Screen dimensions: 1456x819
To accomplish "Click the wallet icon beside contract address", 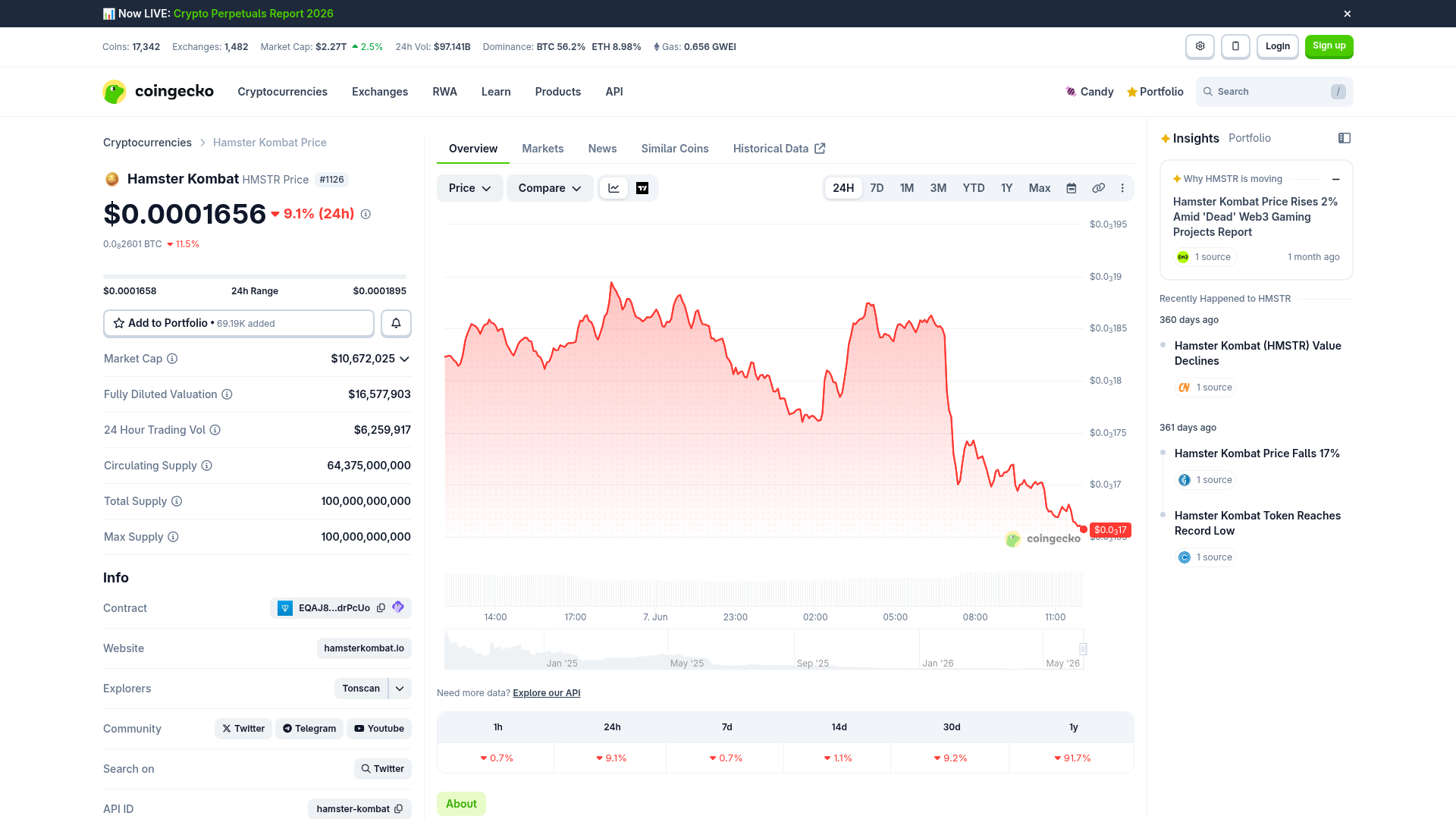I will 398,607.
